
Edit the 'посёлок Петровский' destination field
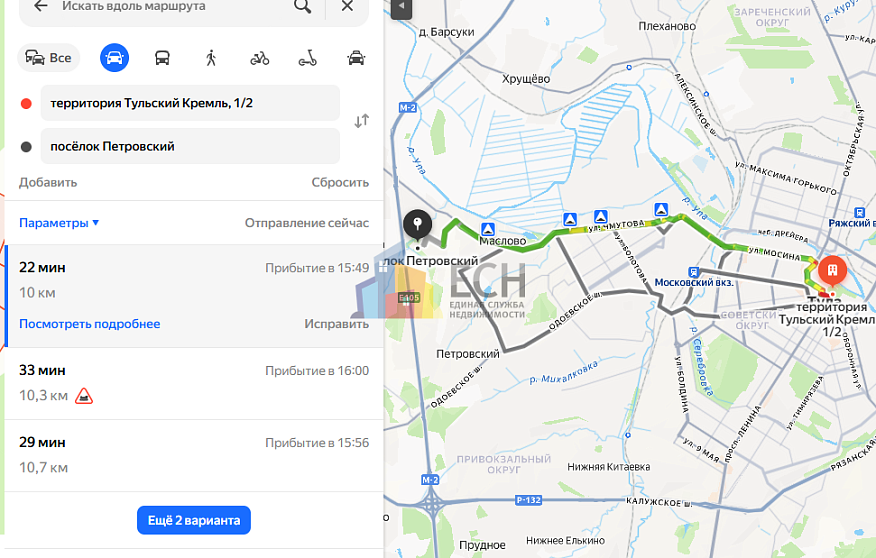[x=190, y=146]
